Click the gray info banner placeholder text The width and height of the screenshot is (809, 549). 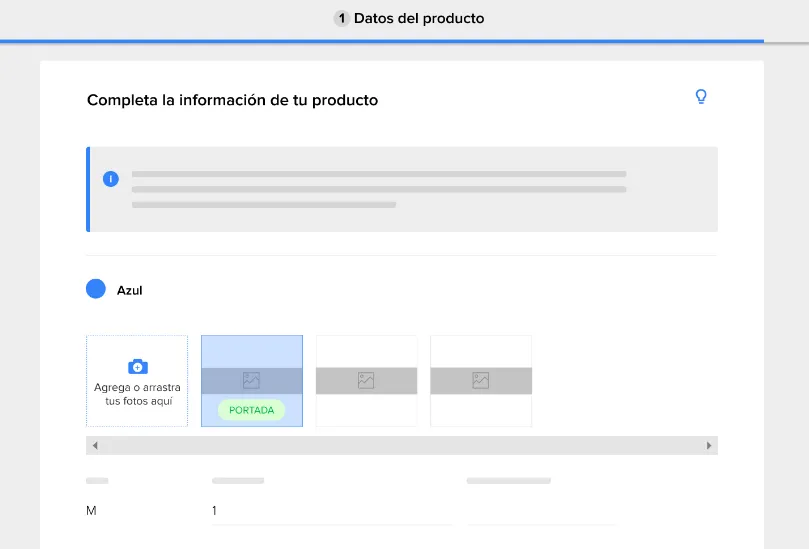coord(379,189)
